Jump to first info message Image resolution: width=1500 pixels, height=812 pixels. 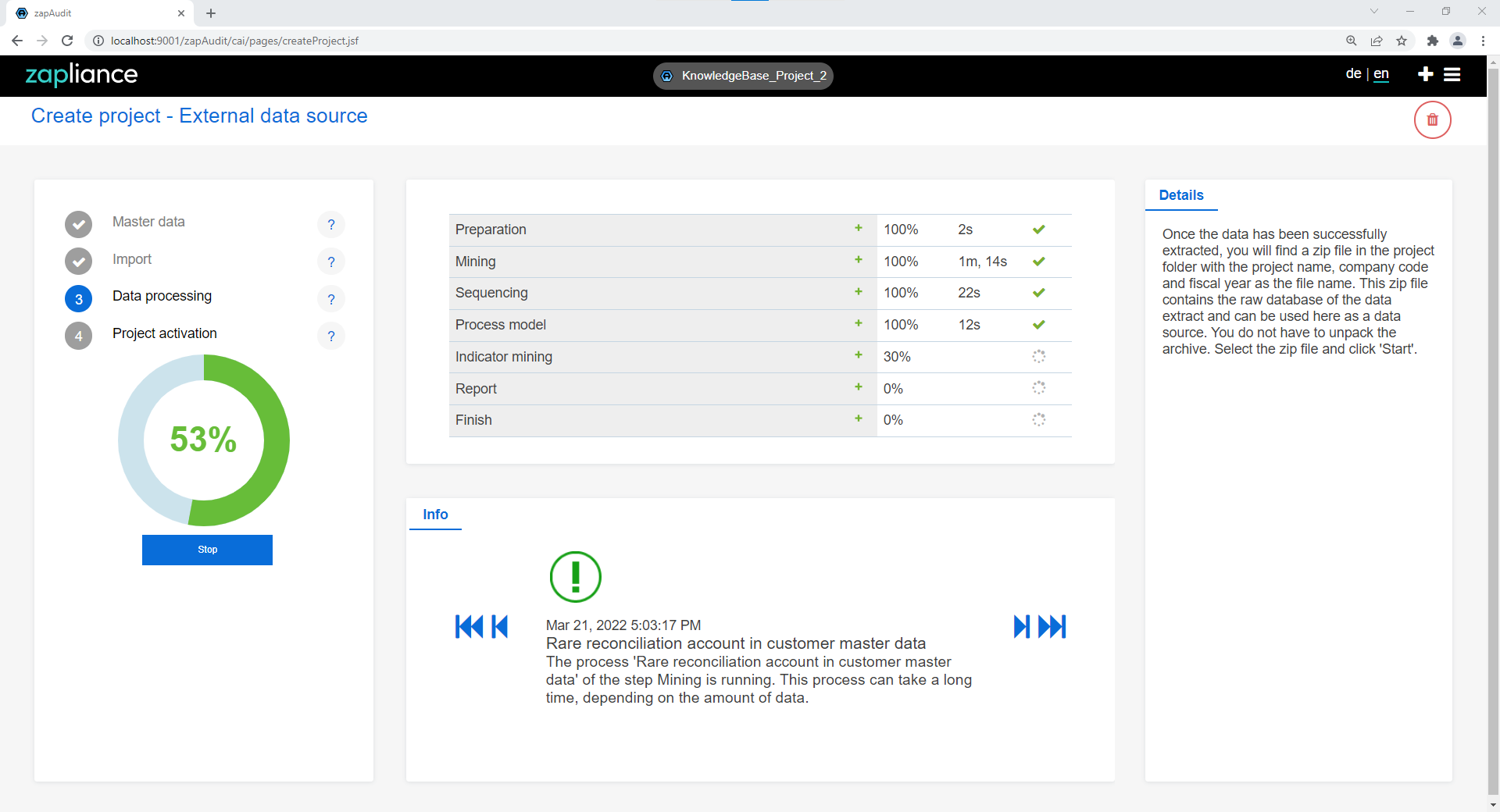(x=469, y=626)
